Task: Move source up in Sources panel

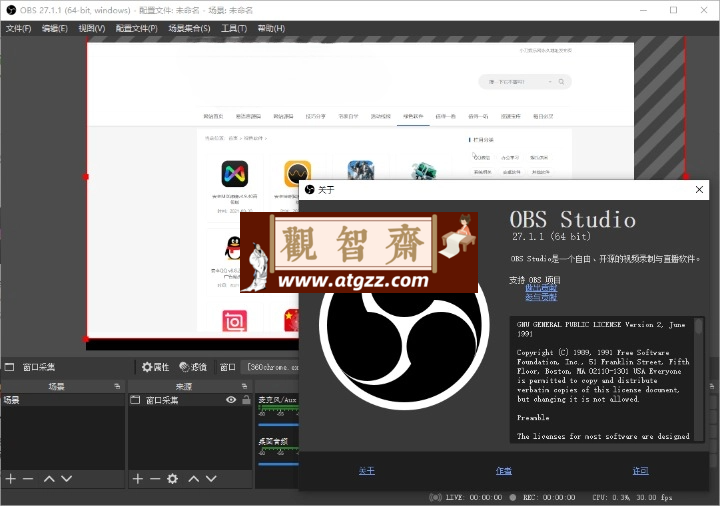Action: click(x=194, y=479)
